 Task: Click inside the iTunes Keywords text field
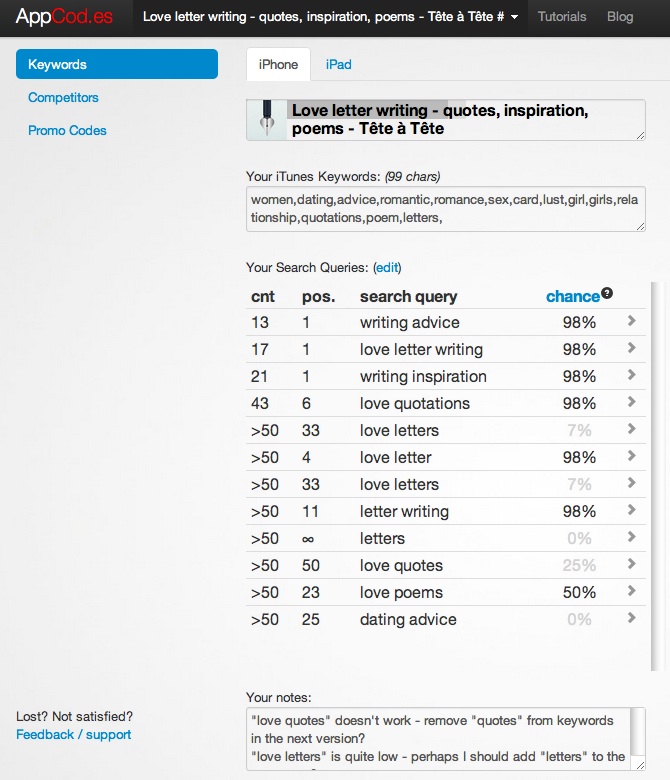(x=446, y=209)
